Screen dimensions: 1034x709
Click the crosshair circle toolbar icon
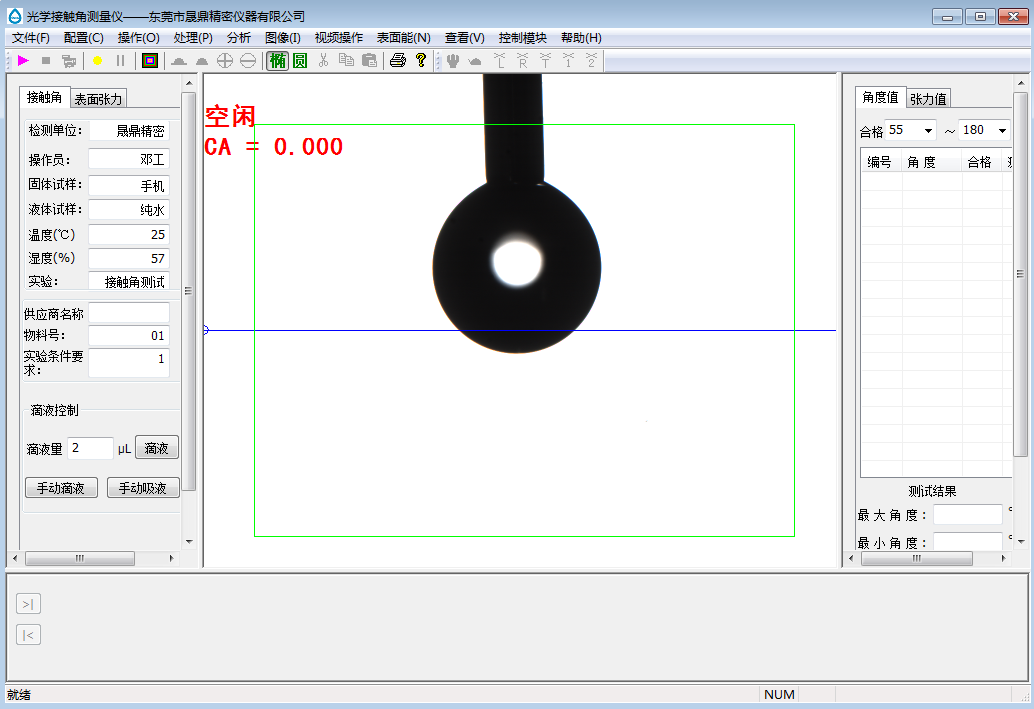click(225, 61)
